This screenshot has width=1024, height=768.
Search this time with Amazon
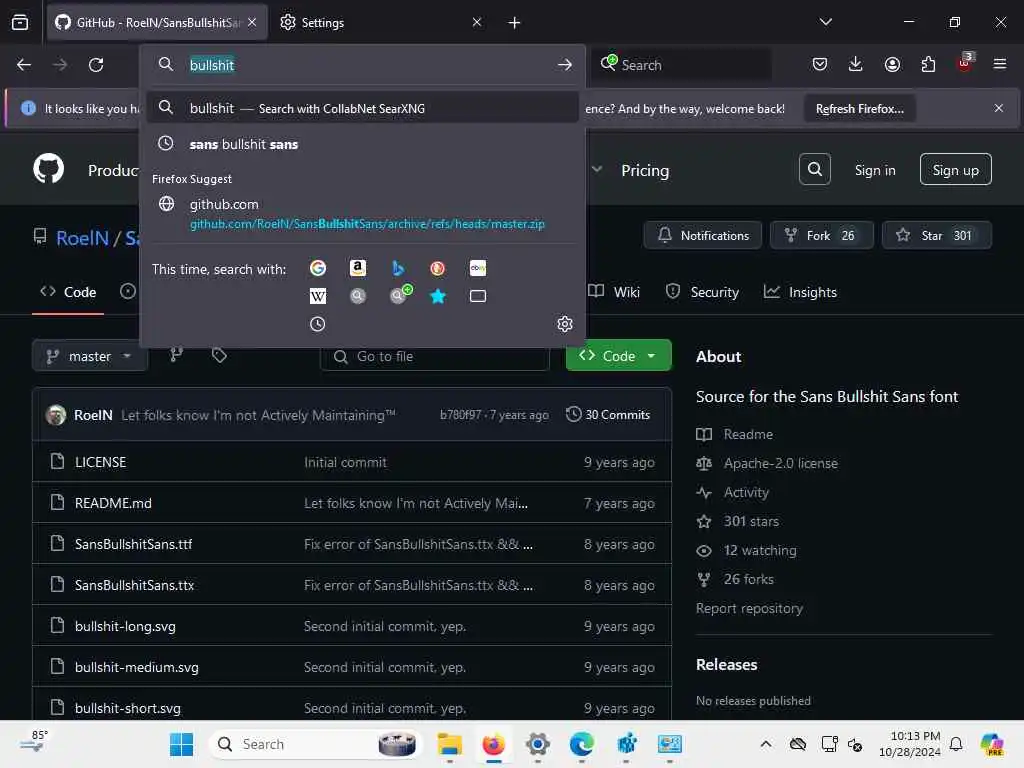point(358,268)
